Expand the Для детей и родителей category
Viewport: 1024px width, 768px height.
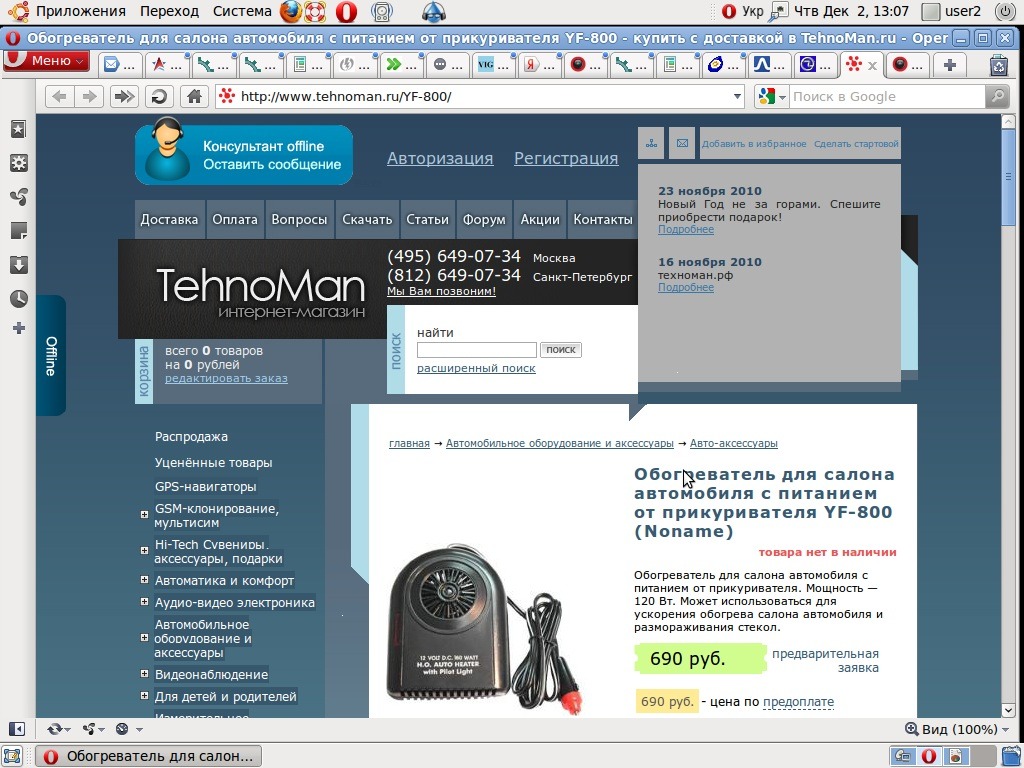[x=144, y=696]
